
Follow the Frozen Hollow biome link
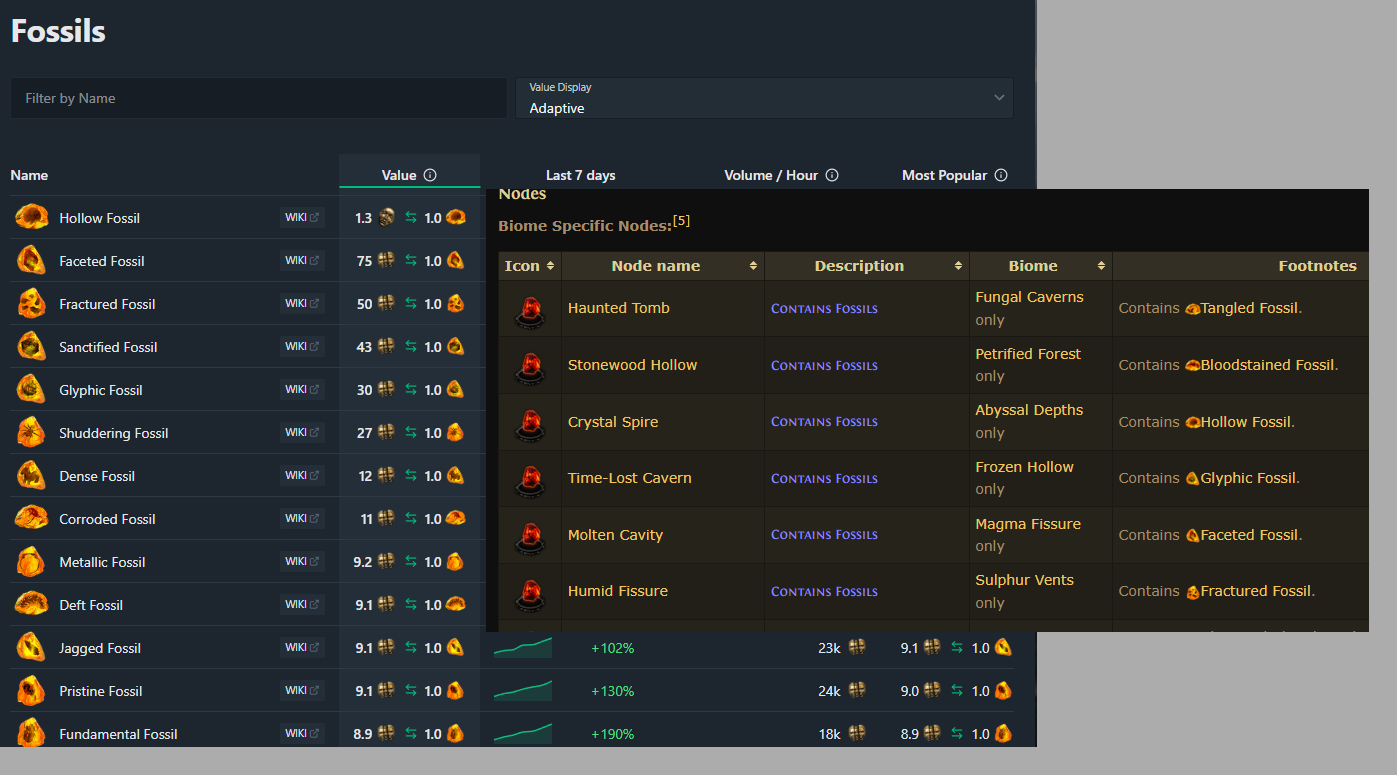coord(1024,467)
